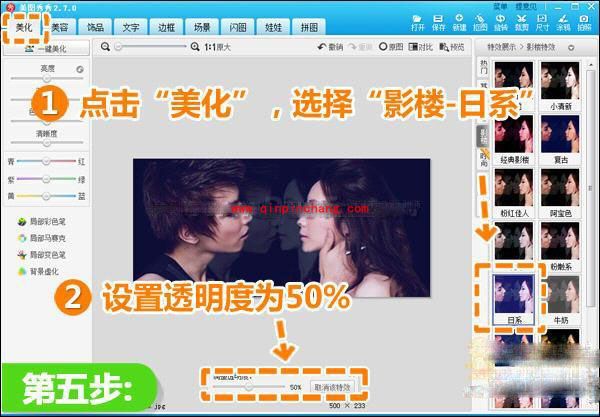This screenshot has width=600, height=417.
Task: Apply the 粉红佳人 effect thumbnail
Action: point(514,193)
